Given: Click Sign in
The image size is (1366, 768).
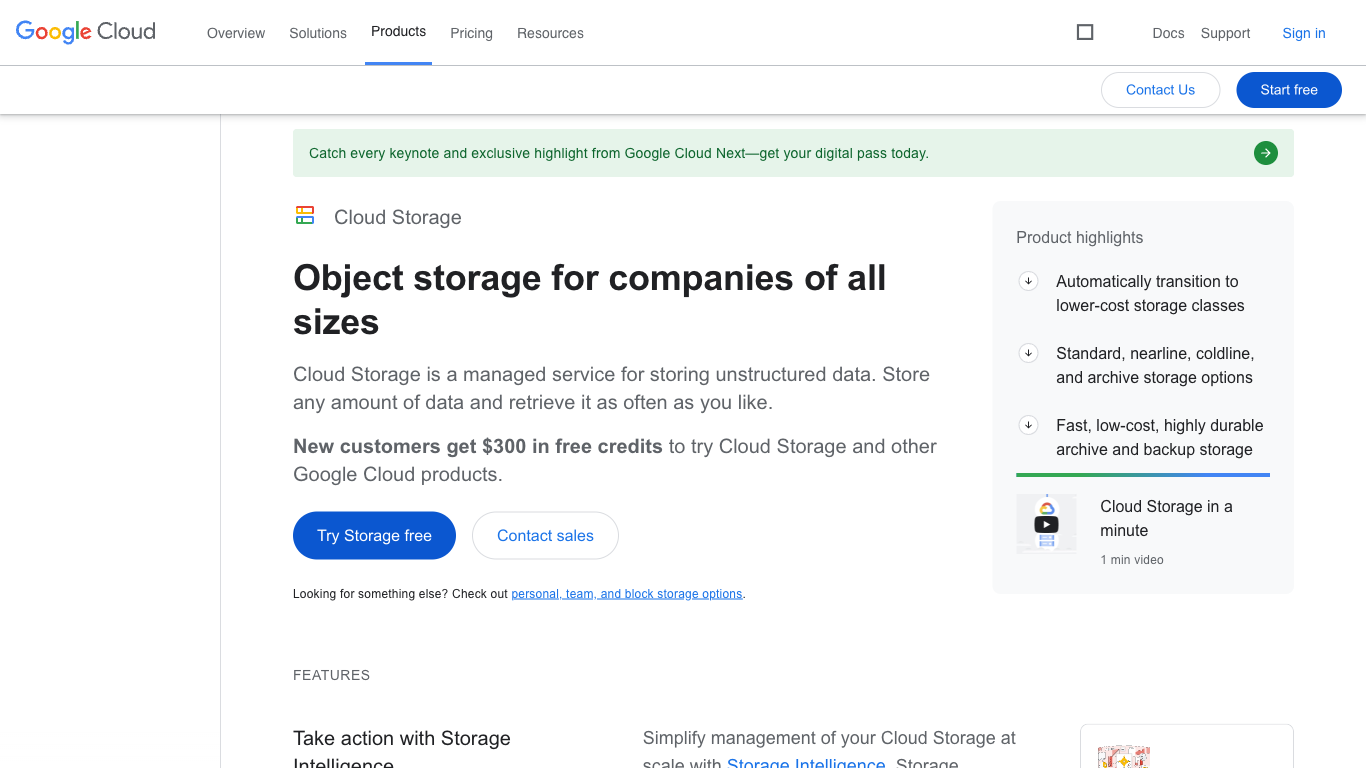Looking at the screenshot, I should 1304,33.
